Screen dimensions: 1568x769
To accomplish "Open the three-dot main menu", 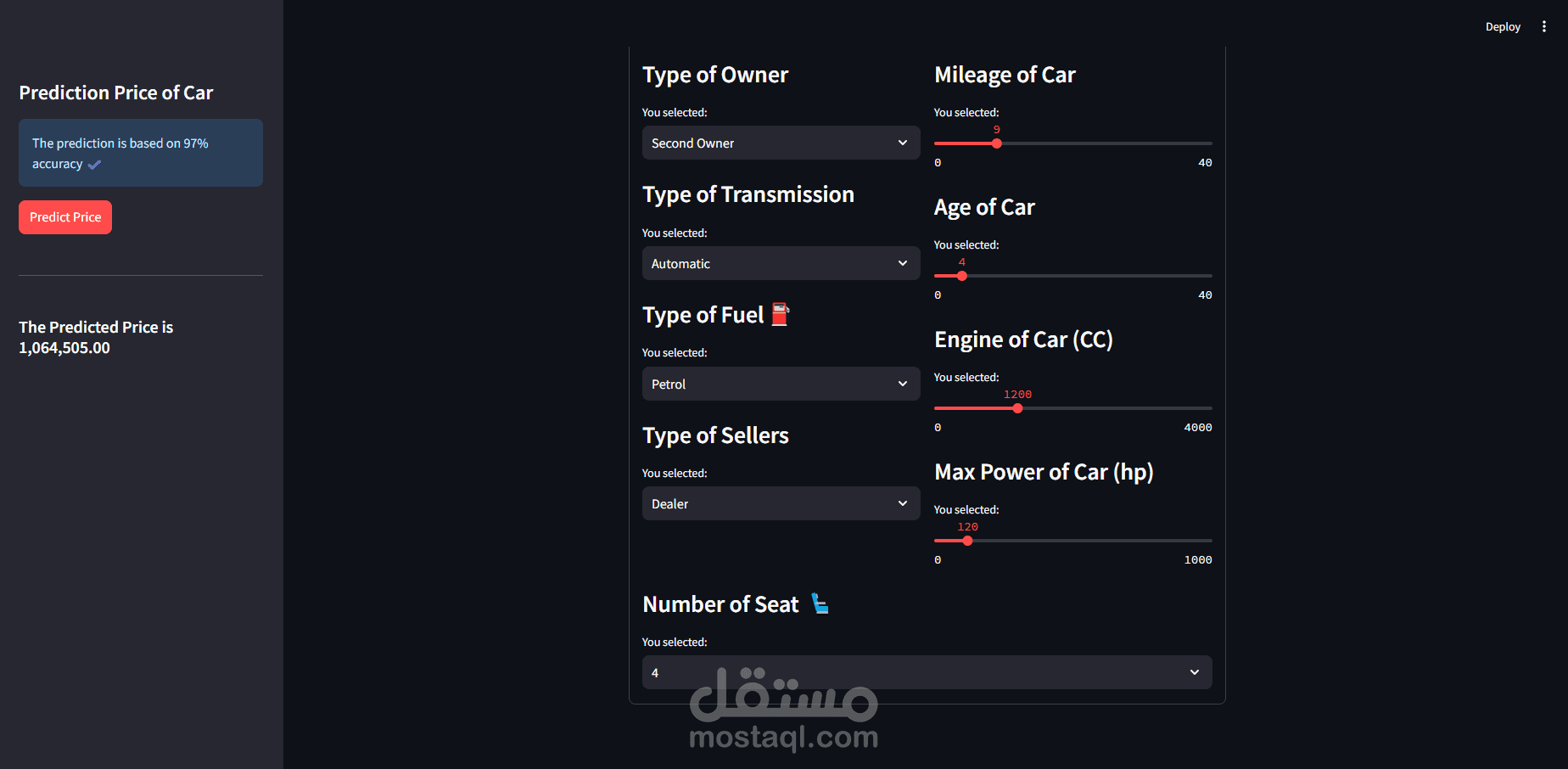I will [x=1544, y=27].
